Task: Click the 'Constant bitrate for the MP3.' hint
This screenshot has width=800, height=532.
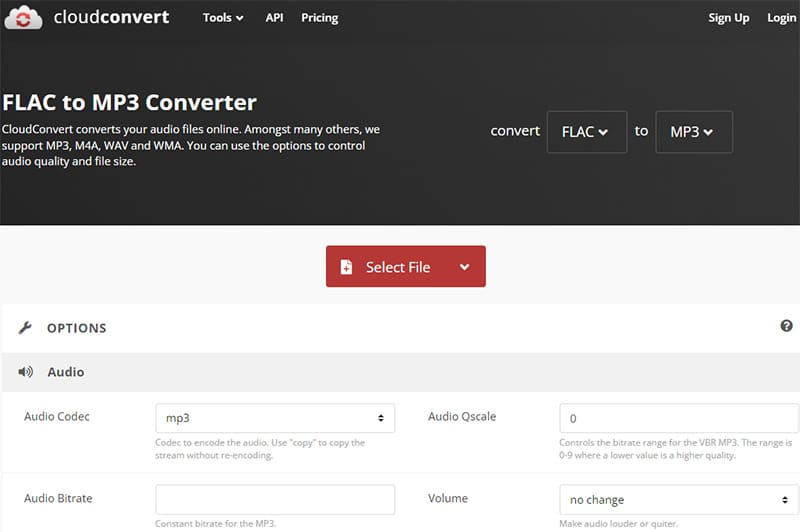Action: [x=215, y=523]
